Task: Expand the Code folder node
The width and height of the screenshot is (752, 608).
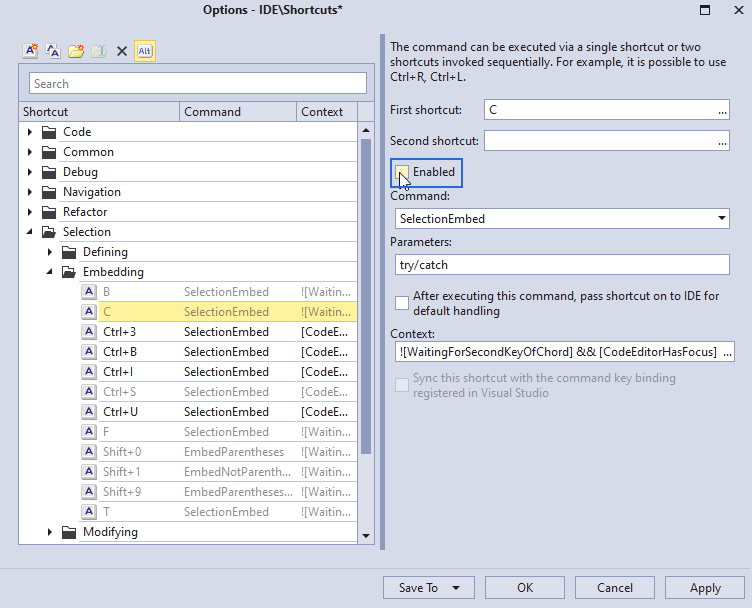Action: [x=30, y=132]
